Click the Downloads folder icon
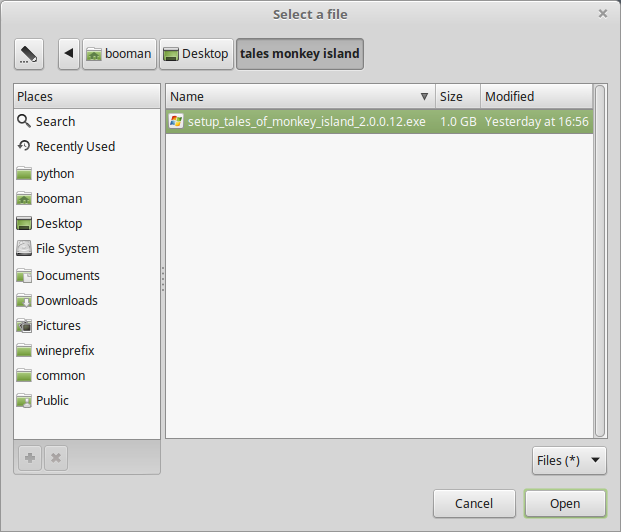Viewport: 621px width, 532px height. pyautogui.click(x=24, y=300)
